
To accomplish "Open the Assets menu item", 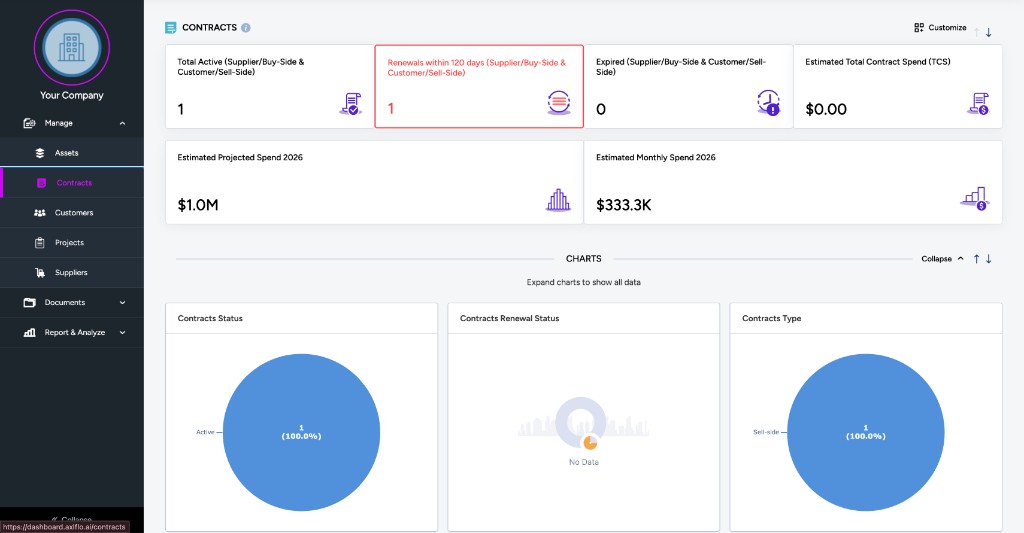I will coord(72,153).
